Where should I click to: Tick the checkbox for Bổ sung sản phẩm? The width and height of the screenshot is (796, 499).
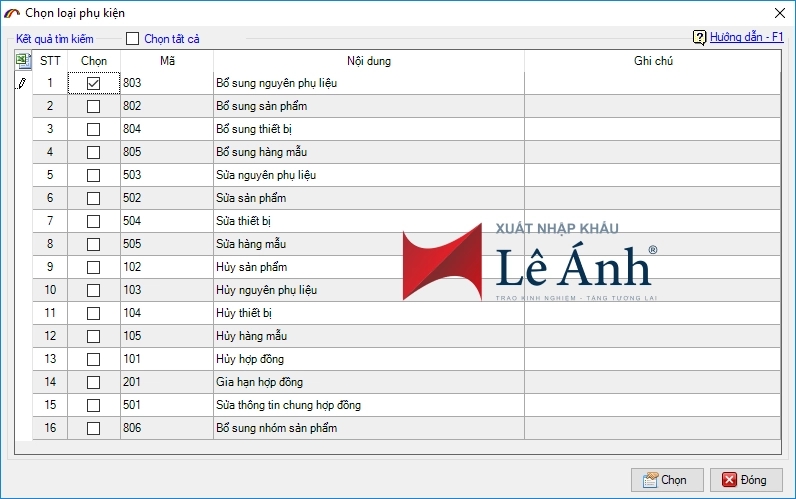pos(94,106)
